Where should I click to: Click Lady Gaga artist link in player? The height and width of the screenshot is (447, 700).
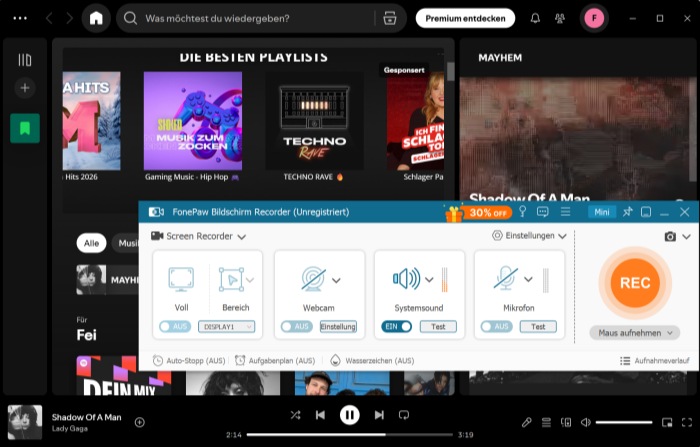point(70,429)
